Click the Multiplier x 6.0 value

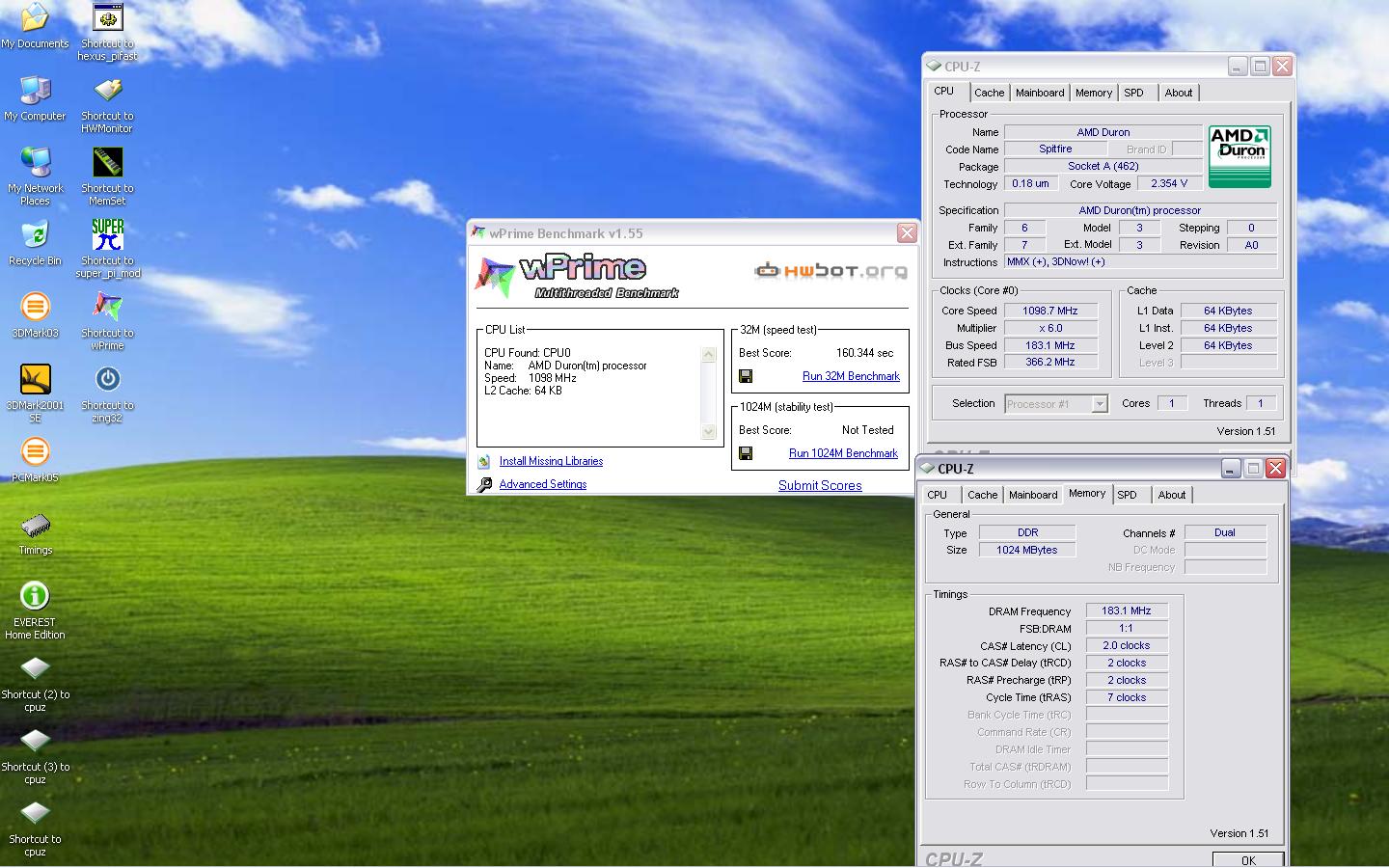click(x=1050, y=328)
